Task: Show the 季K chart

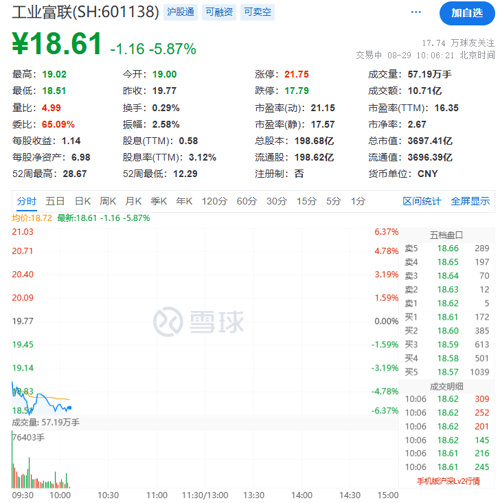Action: point(159,201)
